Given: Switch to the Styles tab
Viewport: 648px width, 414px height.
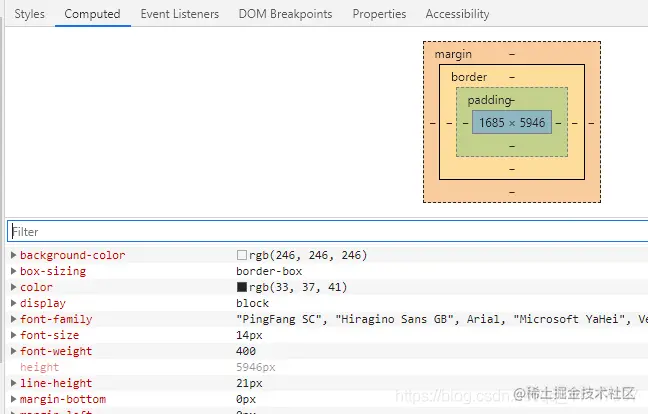Looking at the screenshot, I should (29, 14).
